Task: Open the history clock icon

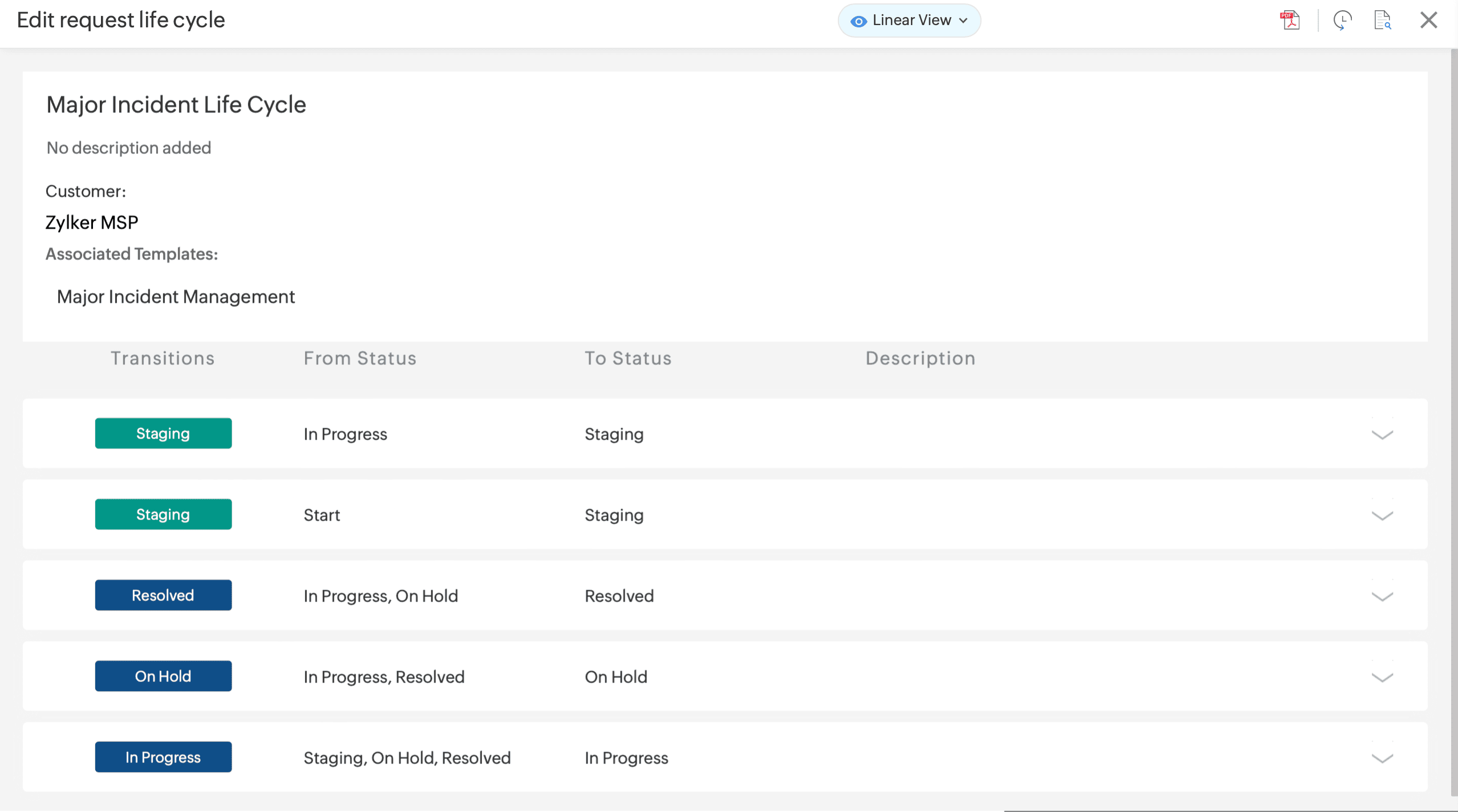Action: 1342,21
